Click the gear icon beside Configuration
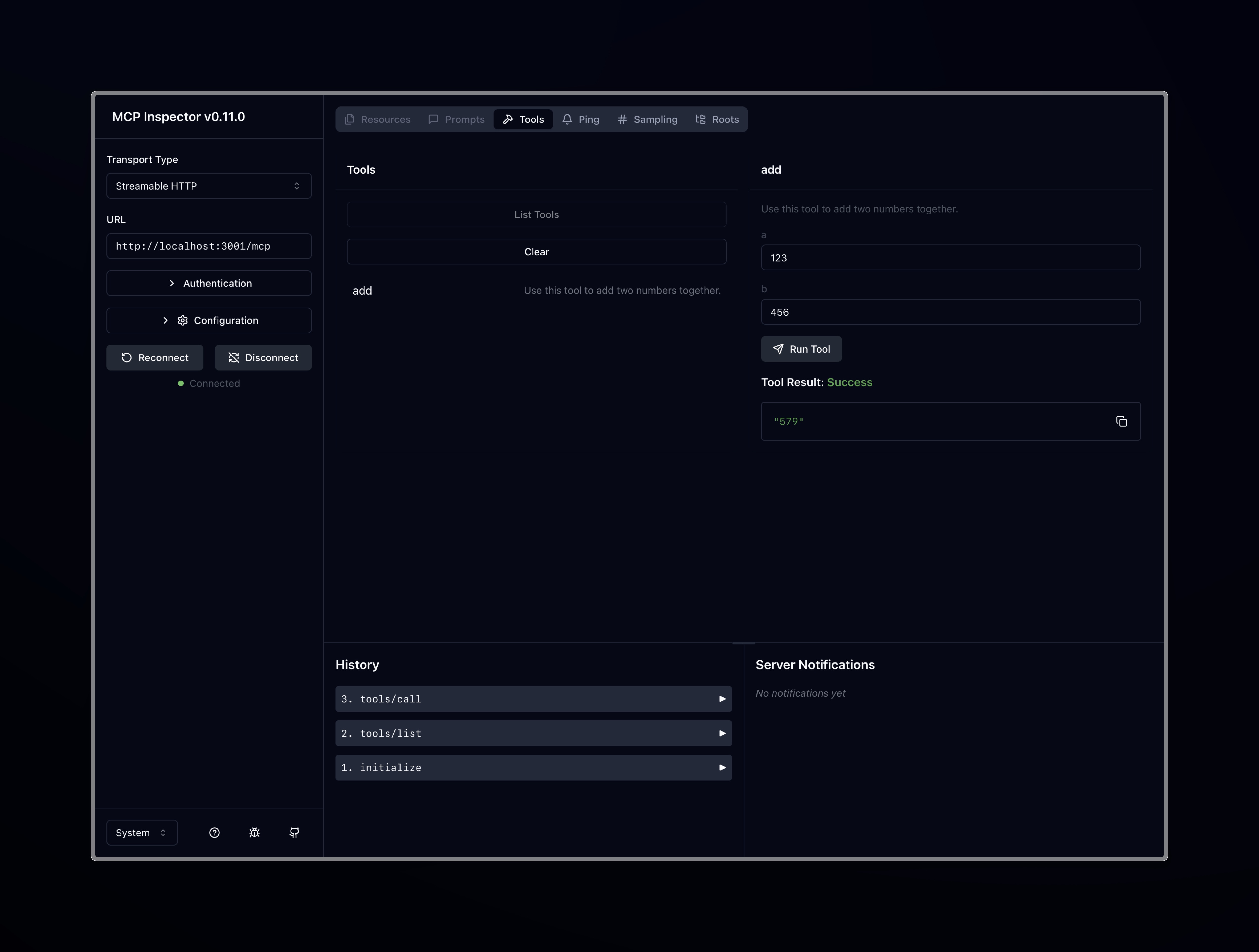 183,320
